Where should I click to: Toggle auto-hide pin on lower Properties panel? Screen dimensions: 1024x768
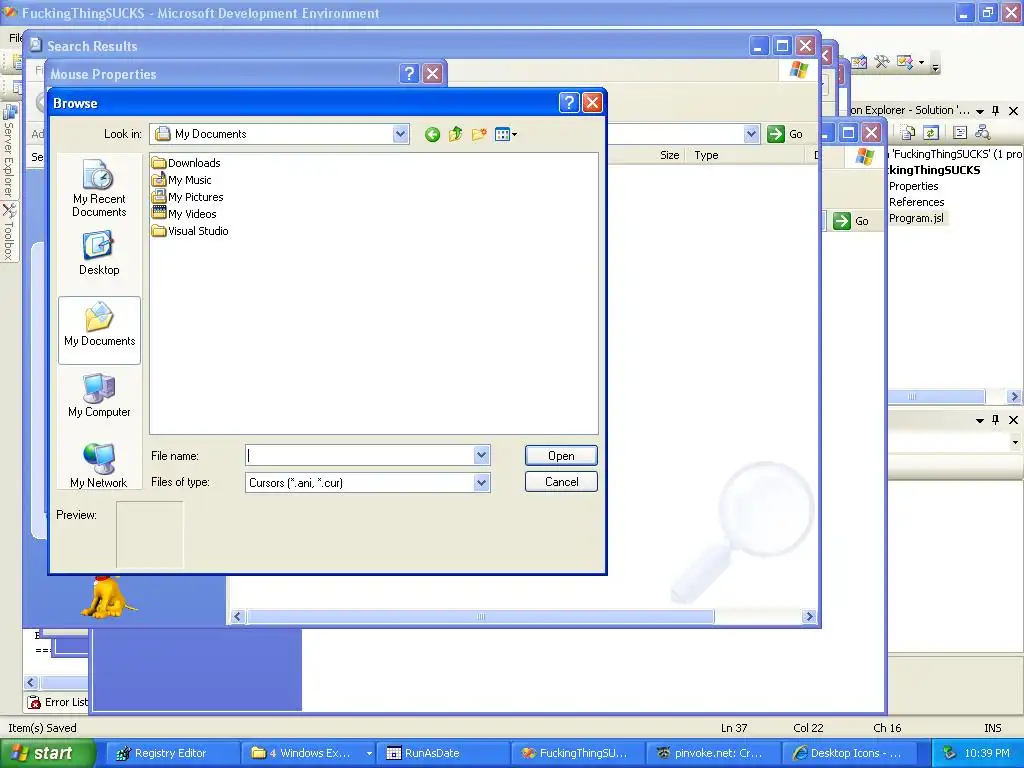995,420
